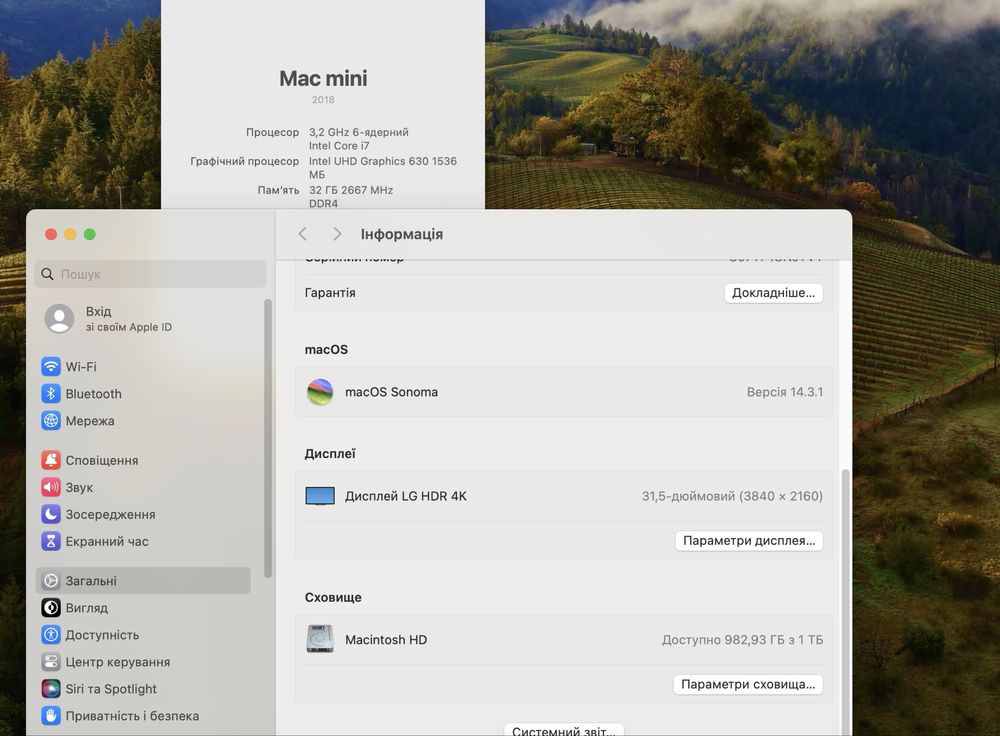Click the macOS Sonoma icon
The height and width of the screenshot is (736, 1000).
[x=320, y=392]
